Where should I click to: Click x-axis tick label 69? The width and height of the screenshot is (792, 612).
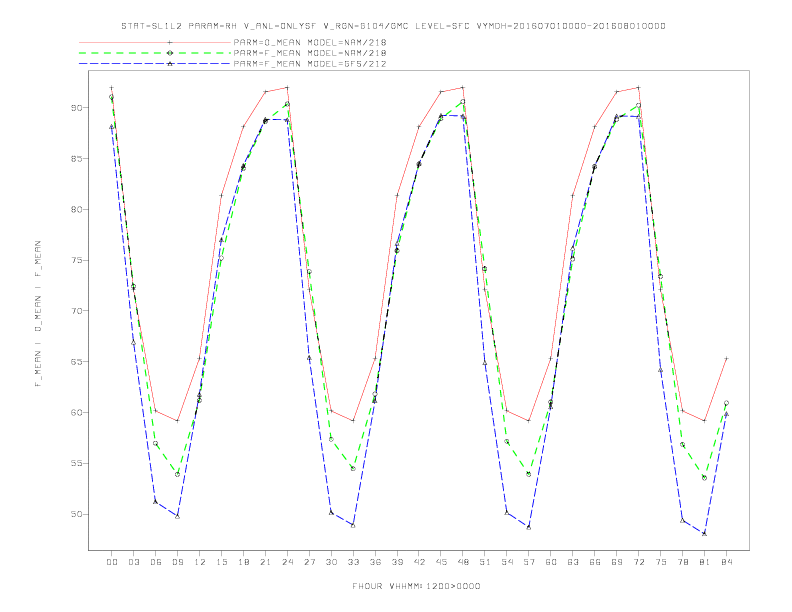point(617,562)
